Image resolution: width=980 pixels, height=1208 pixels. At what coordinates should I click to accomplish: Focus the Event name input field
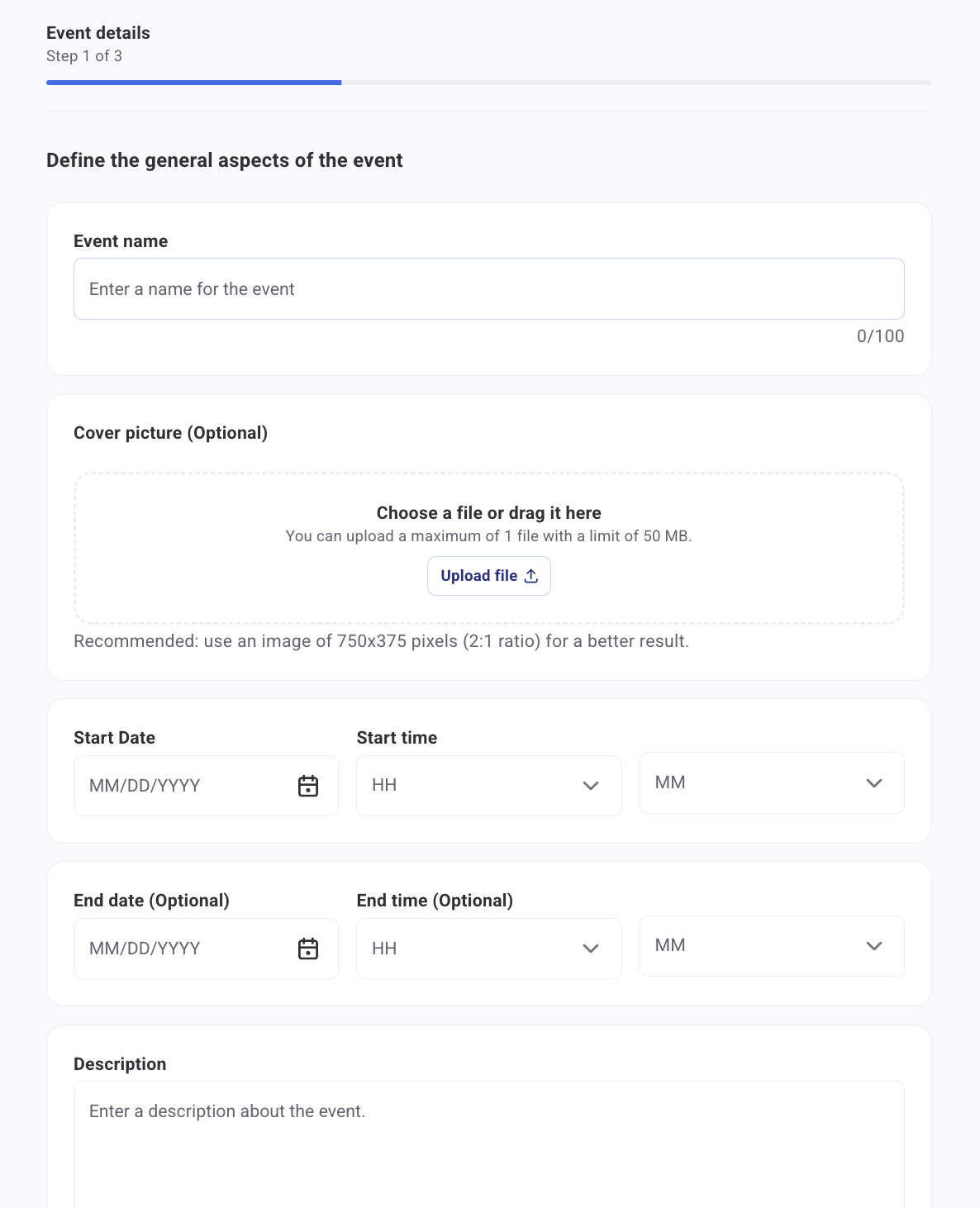(x=488, y=289)
